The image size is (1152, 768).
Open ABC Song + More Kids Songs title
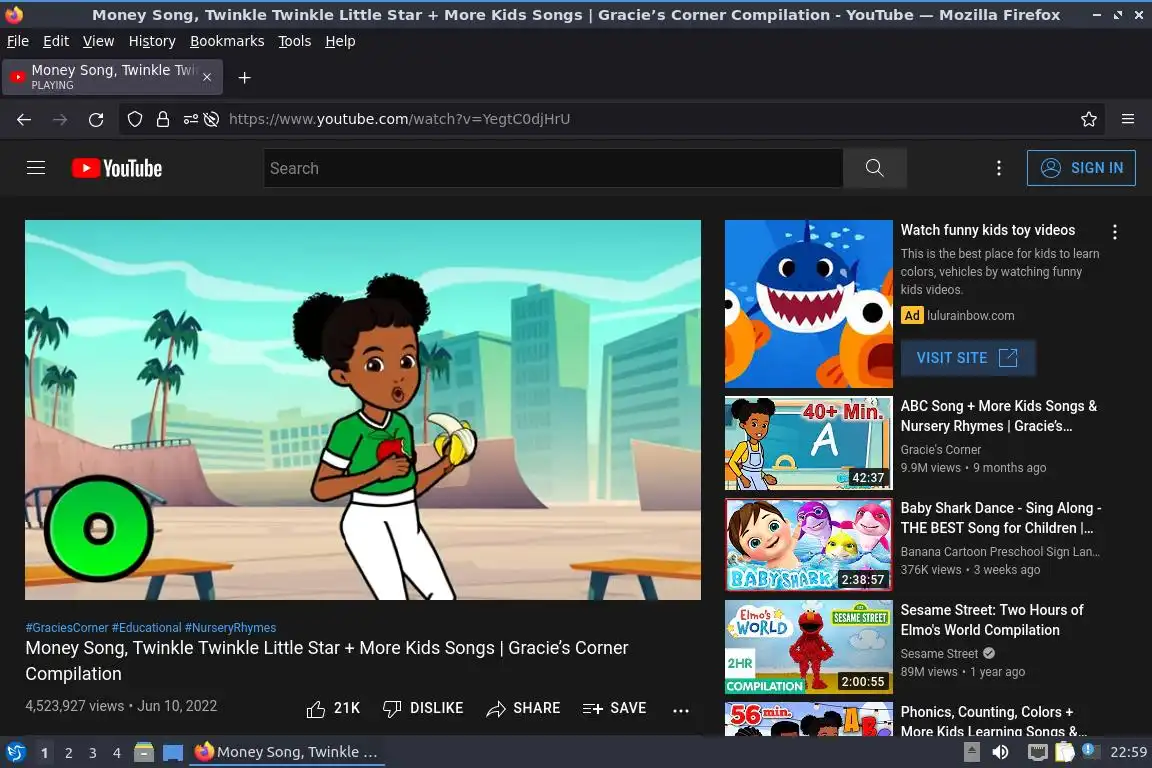(998, 416)
